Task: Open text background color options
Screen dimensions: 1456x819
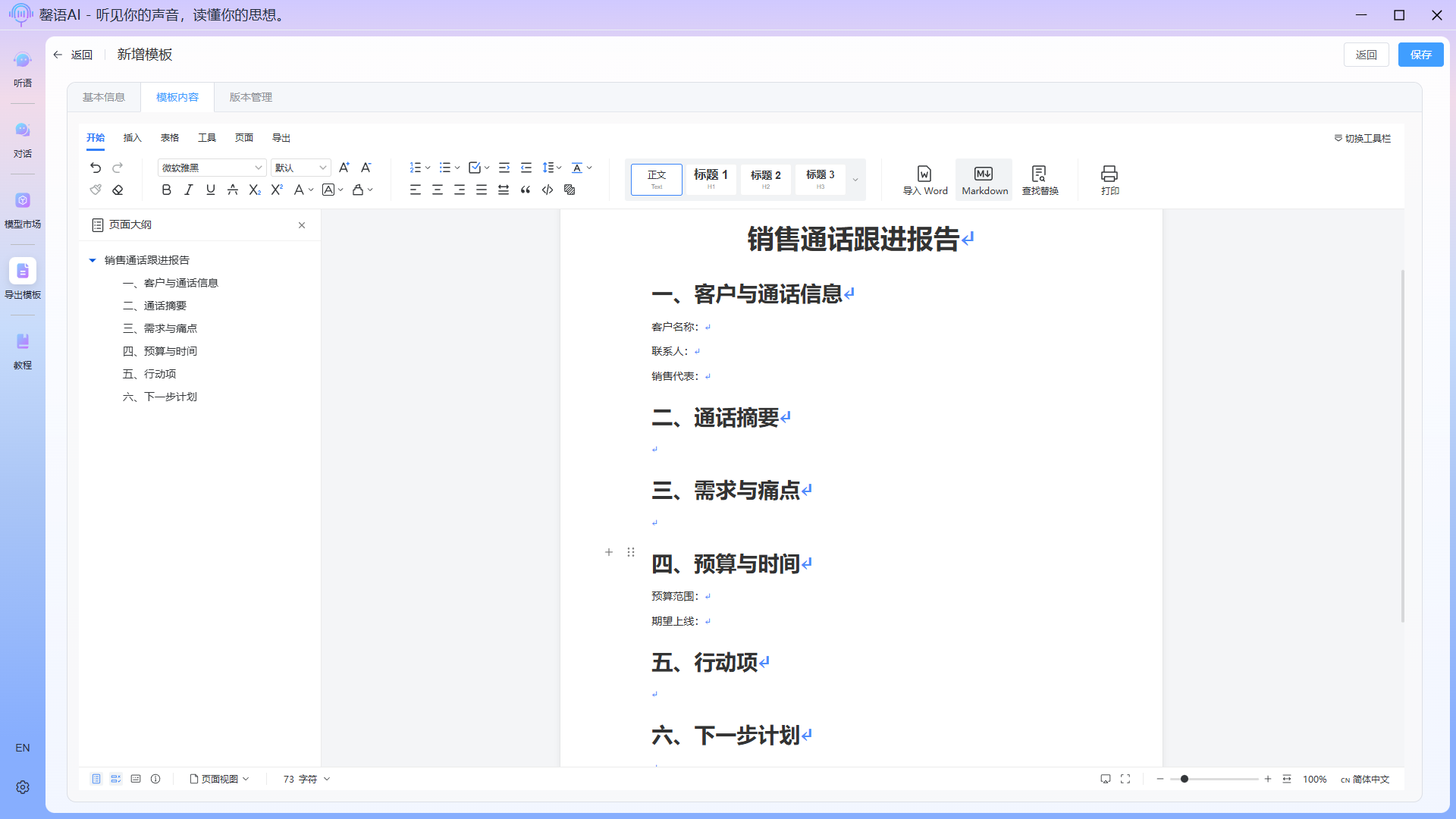Action: click(x=333, y=190)
